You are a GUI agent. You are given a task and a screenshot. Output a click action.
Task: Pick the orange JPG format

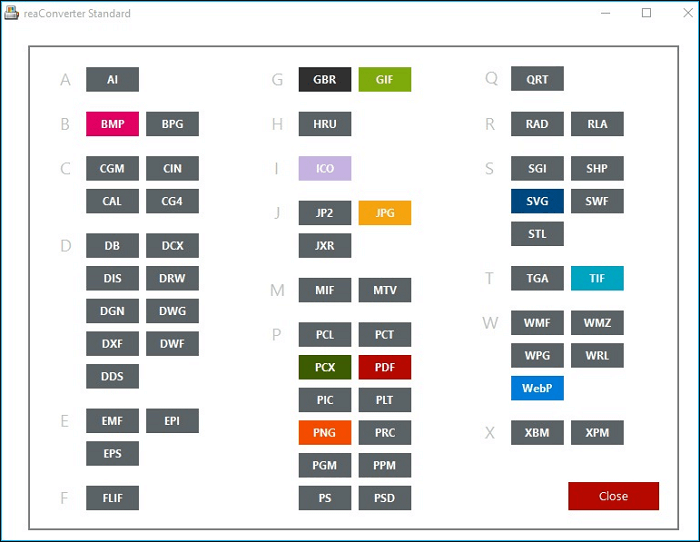point(385,213)
